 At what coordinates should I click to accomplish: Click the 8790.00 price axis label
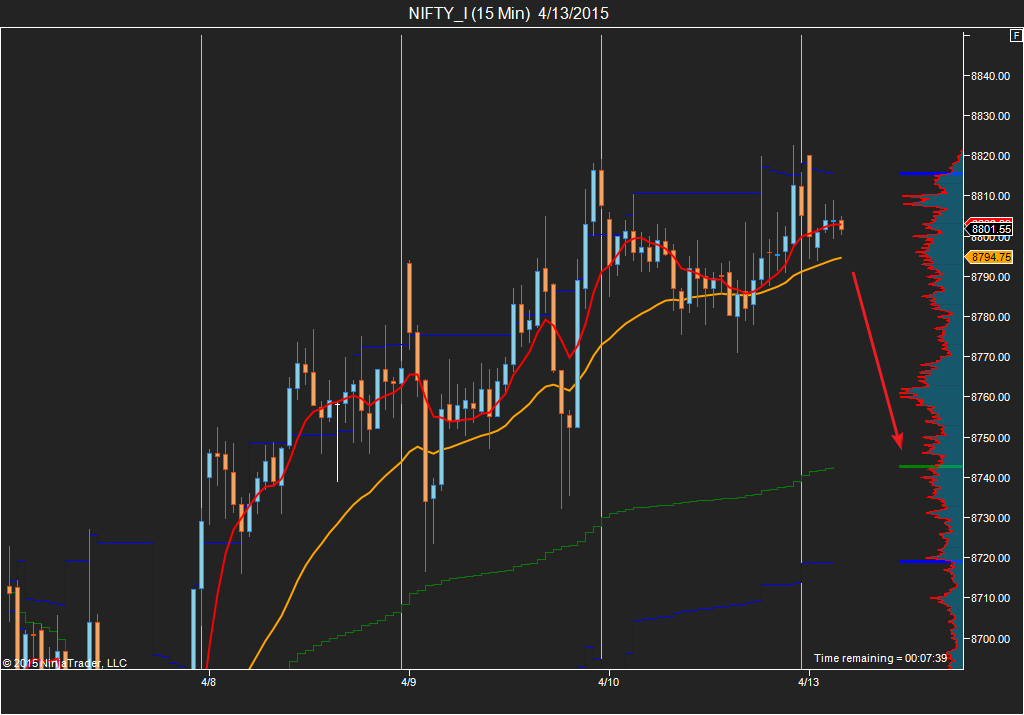tap(990, 278)
